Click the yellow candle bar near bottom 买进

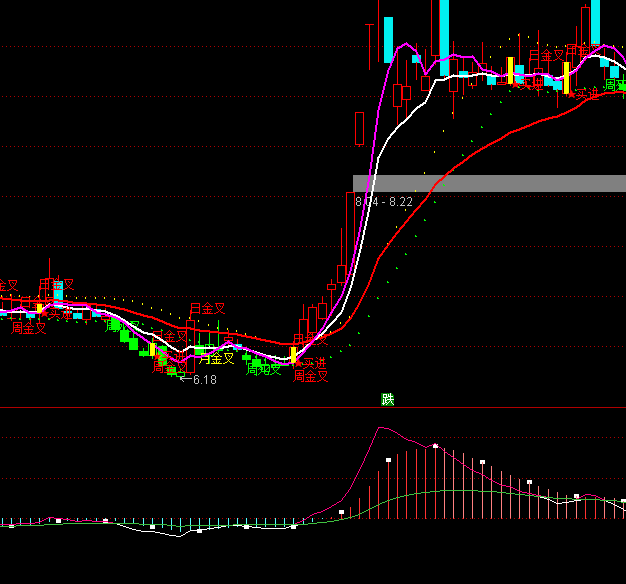point(293,354)
